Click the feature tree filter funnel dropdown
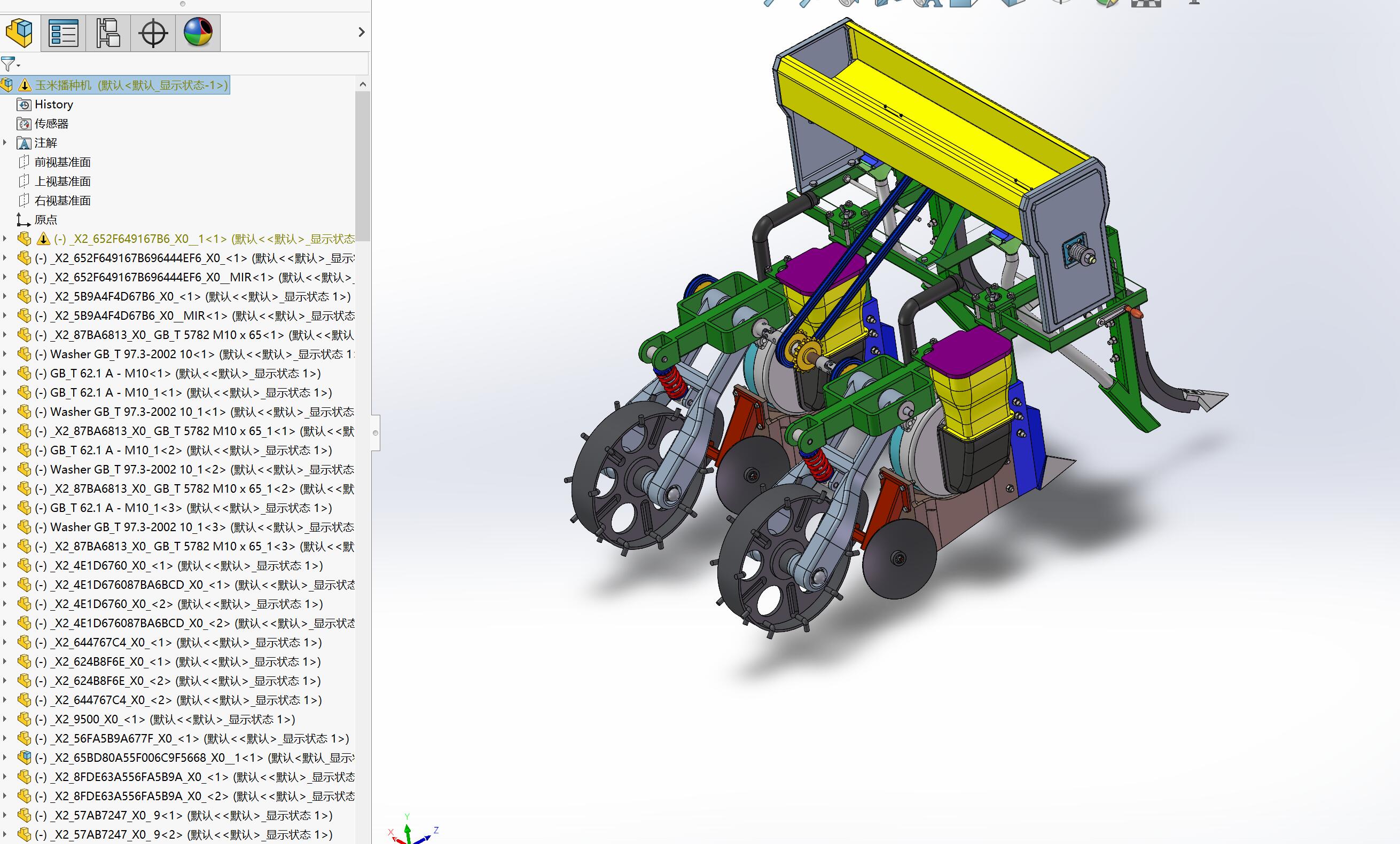The width and height of the screenshot is (1400, 844). [10, 64]
